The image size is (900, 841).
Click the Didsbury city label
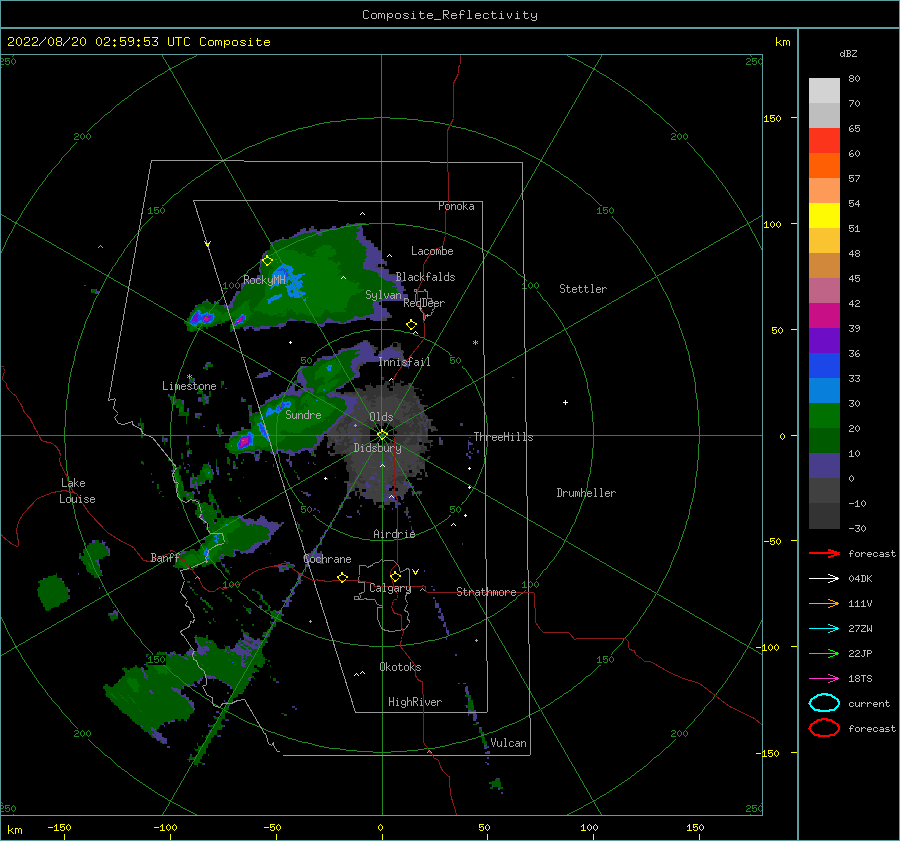[x=378, y=448]
